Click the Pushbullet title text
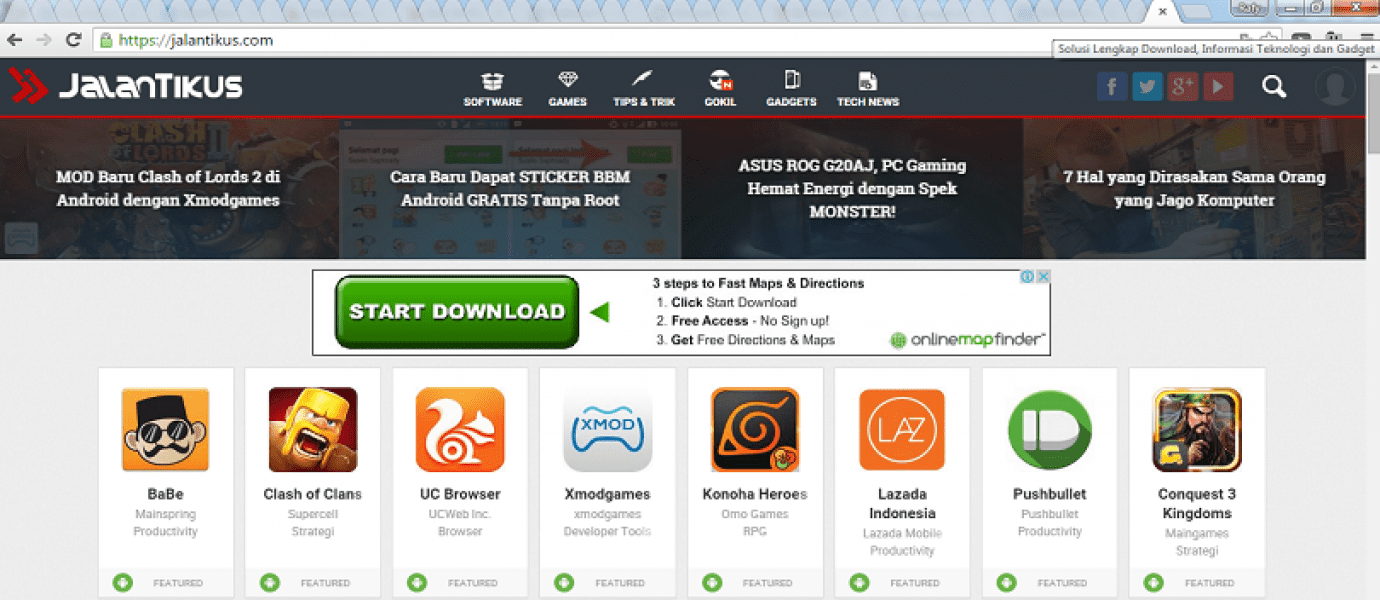This screenshot has height=600, width=1380. pyautogui.click(x=1050, y=494)
